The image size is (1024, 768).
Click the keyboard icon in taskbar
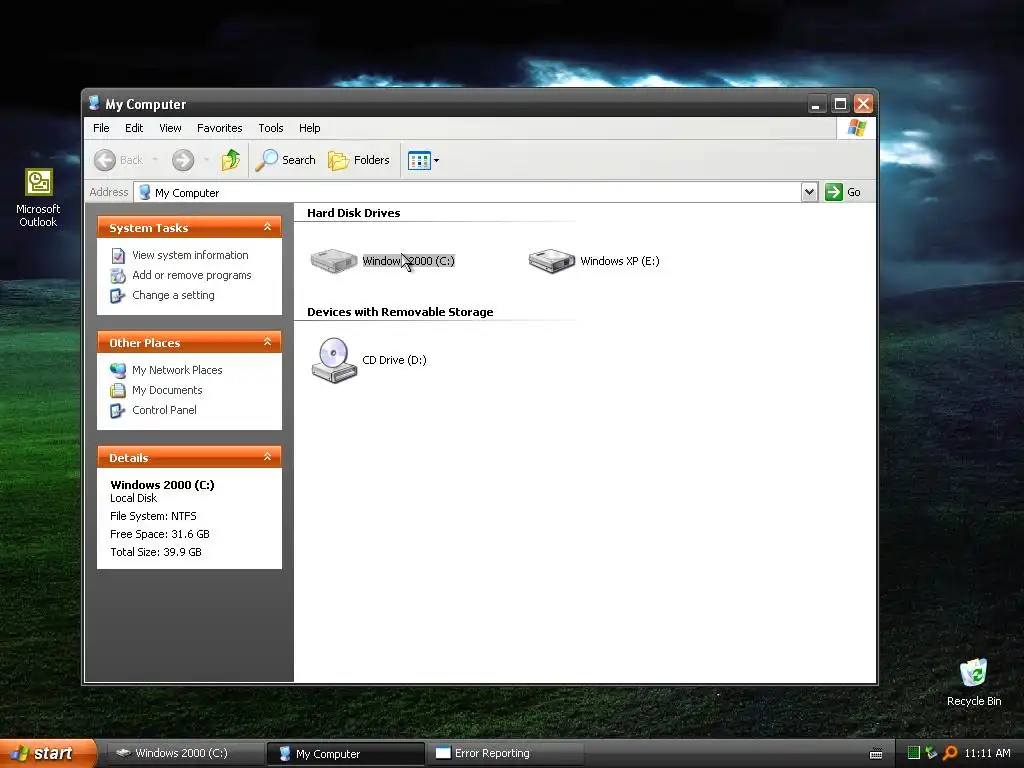coord(876,754)
